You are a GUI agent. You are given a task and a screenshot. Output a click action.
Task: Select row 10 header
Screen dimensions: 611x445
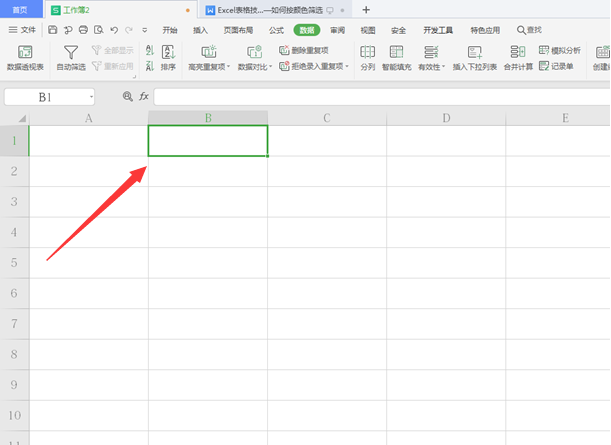[x=14, y=415]
